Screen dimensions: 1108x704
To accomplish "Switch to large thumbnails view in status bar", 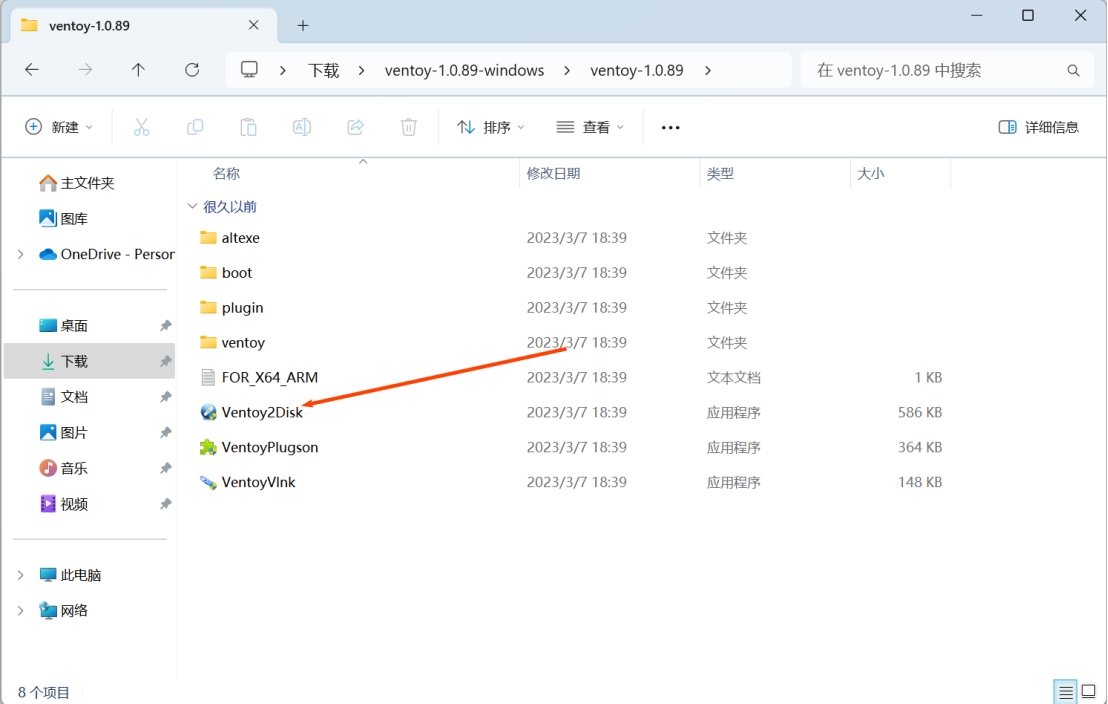I will [x=1090, y=692].
